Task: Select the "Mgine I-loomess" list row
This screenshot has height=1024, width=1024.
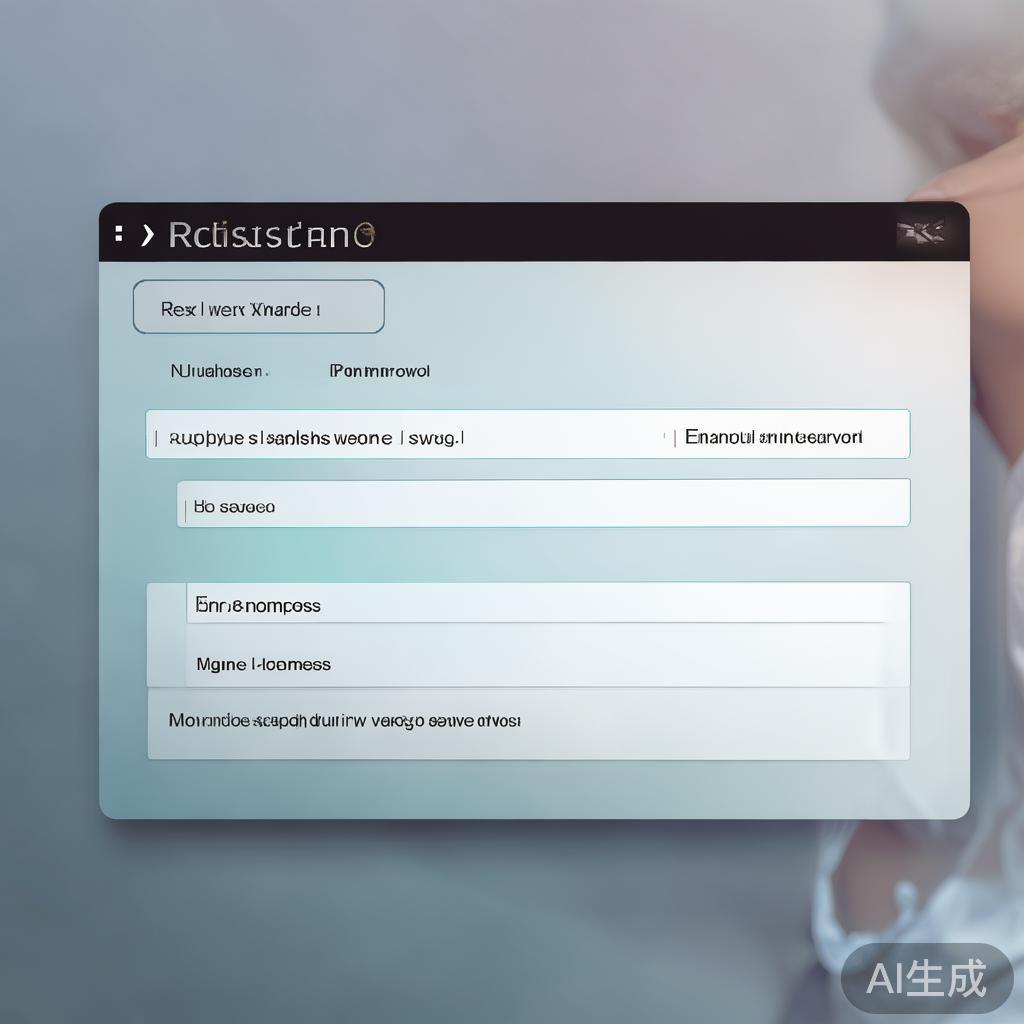Action: pyautogui.click(x=548, y=656)
